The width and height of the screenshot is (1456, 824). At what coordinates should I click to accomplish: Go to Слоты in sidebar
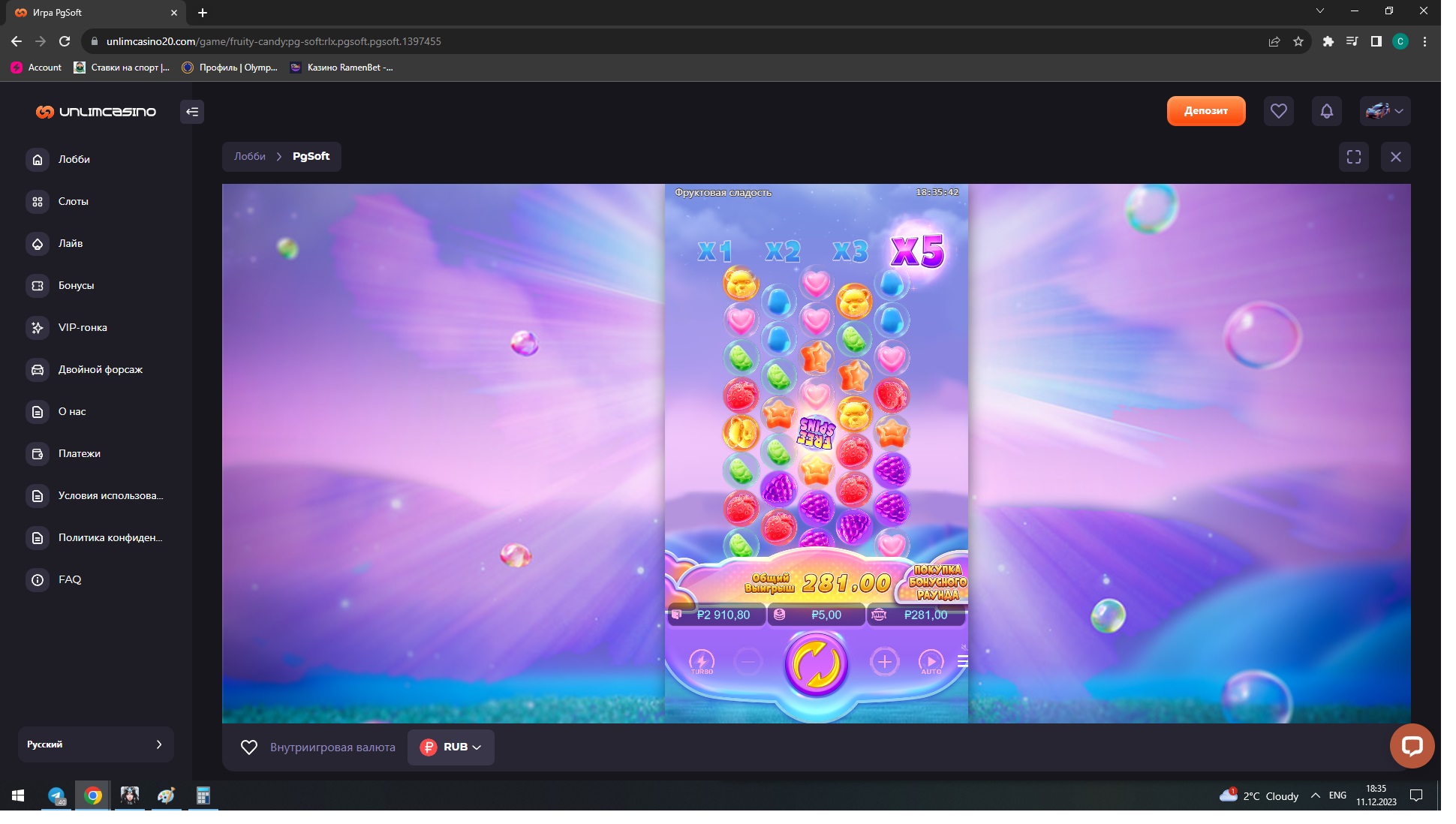73,201
